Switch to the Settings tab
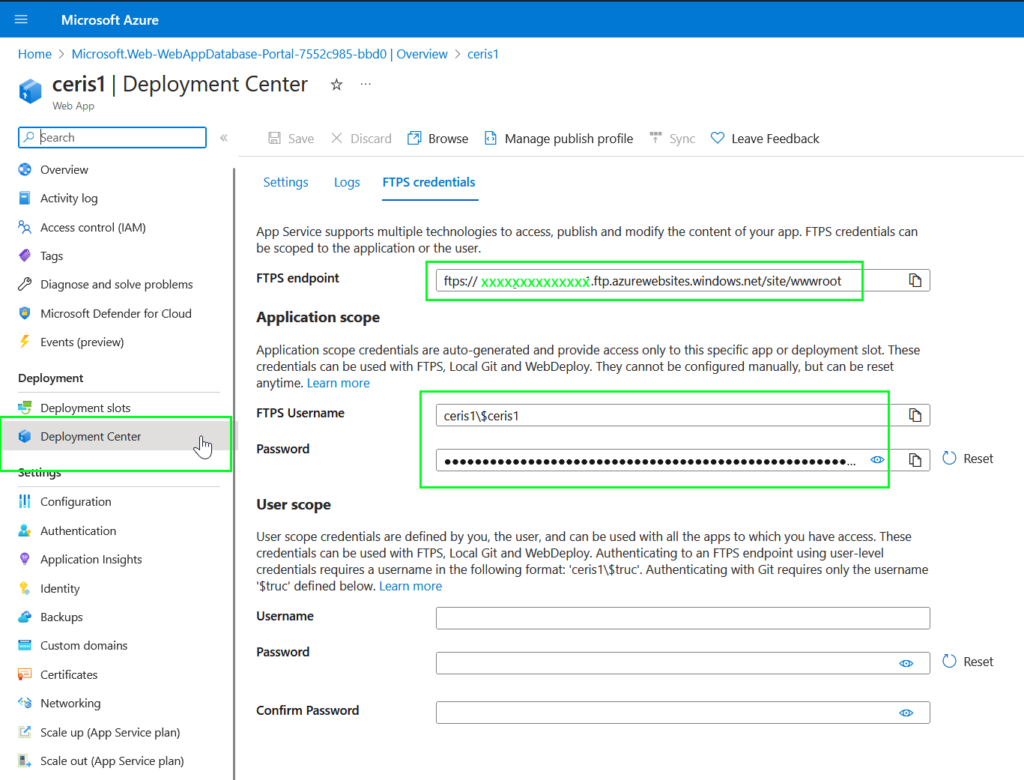Viewport: 1024px width, 780px height. pos(285,182)
